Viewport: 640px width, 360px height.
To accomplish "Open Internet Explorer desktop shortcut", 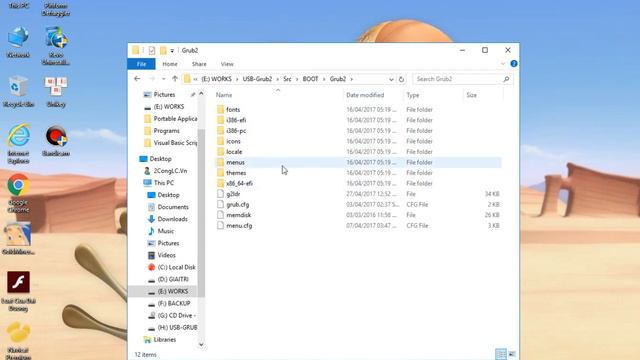I will pos(18,144).
